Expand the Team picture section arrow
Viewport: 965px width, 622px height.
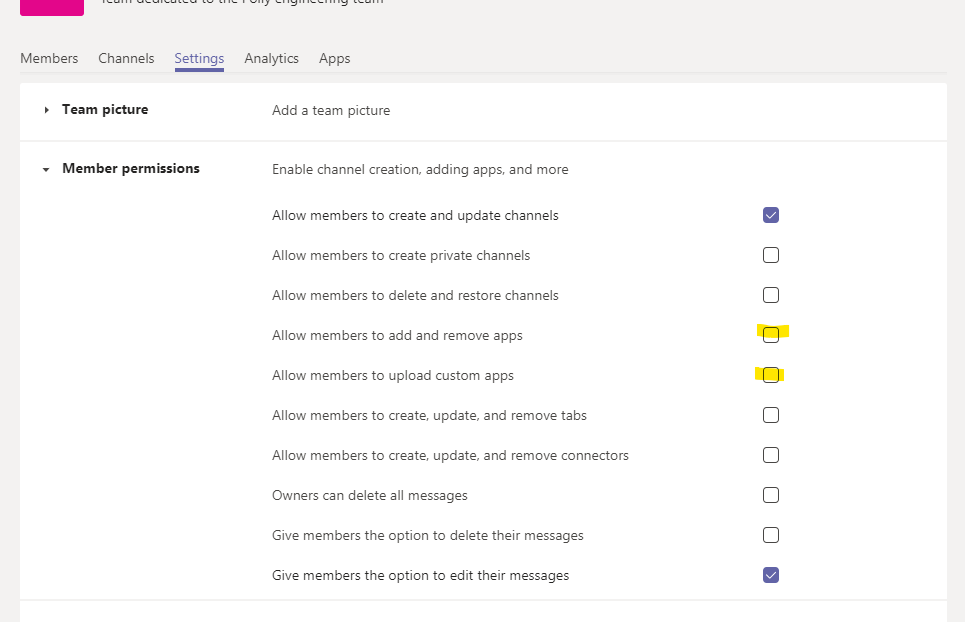pyautogui.click(x=46, y=110)
